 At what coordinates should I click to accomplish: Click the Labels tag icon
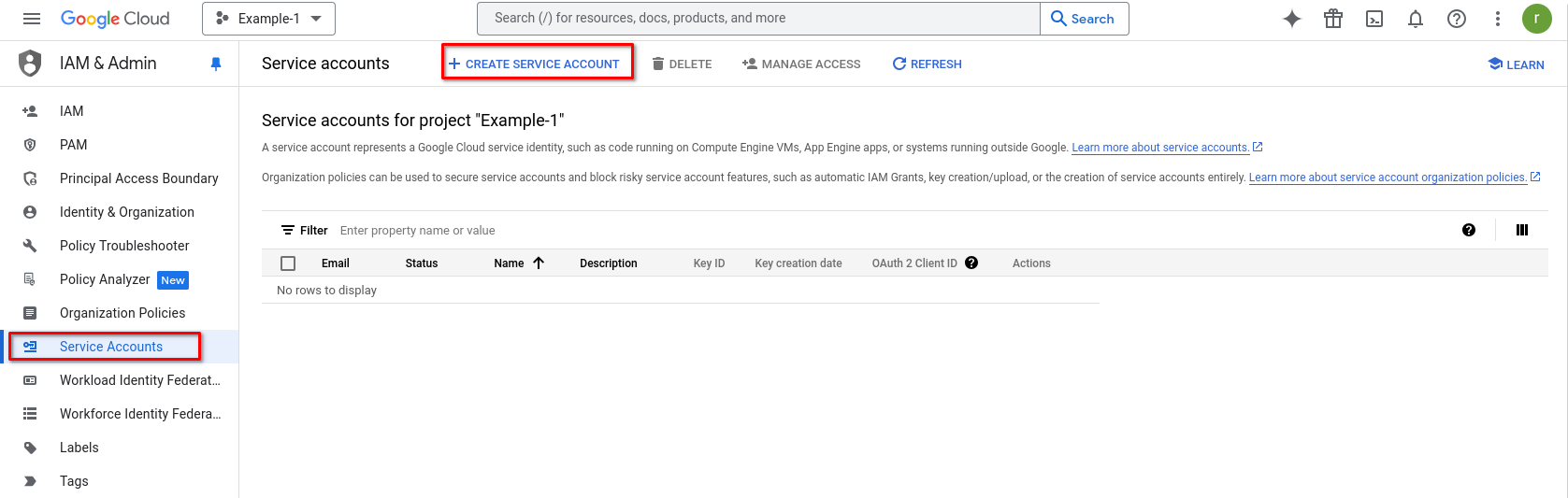pyautogui.click(x=30, y=448)
